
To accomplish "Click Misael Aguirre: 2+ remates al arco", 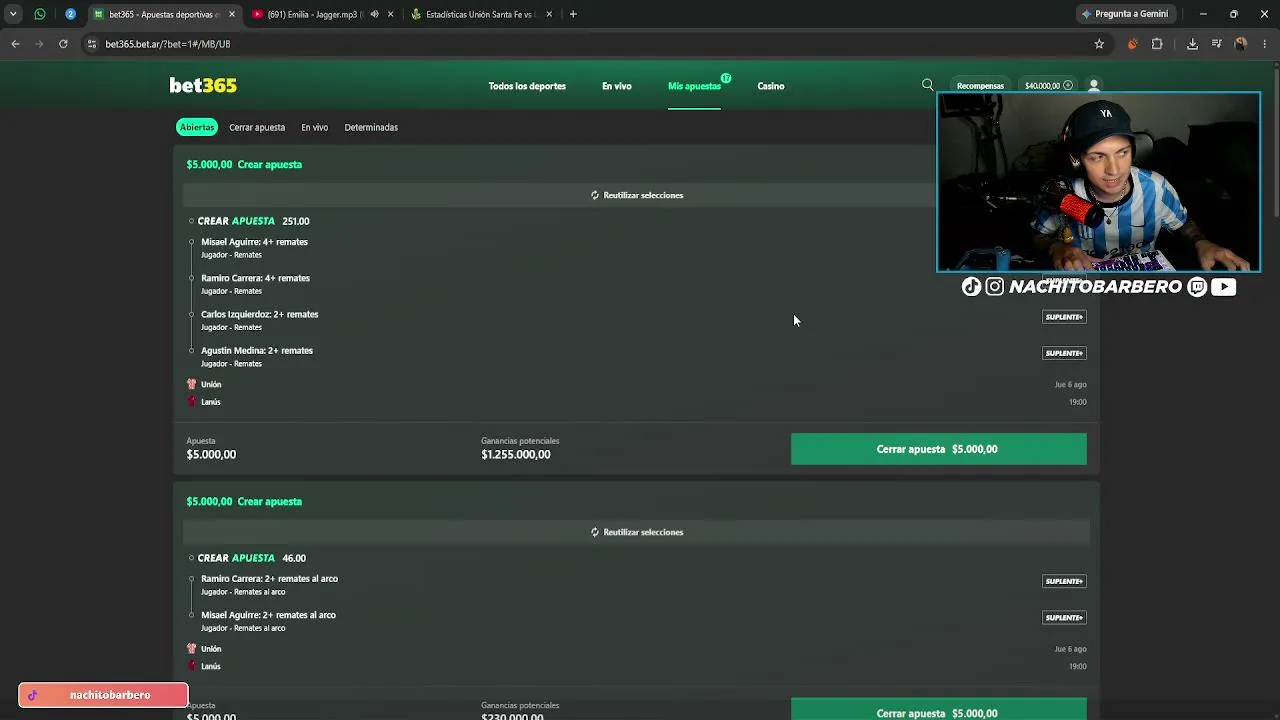I will (268, 615).
